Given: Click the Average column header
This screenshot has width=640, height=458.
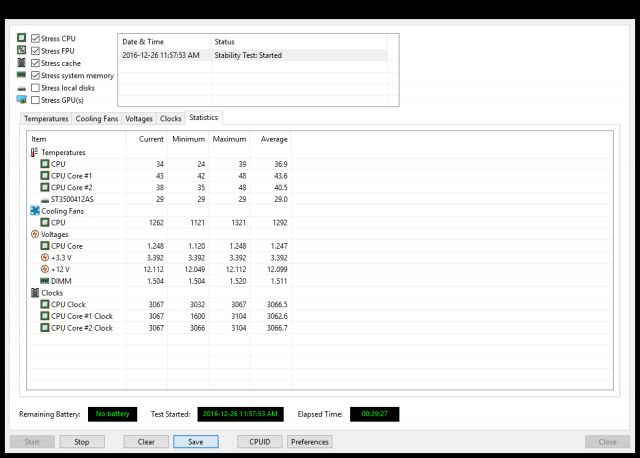Looking at the screenshot, I should click(271, 139).
